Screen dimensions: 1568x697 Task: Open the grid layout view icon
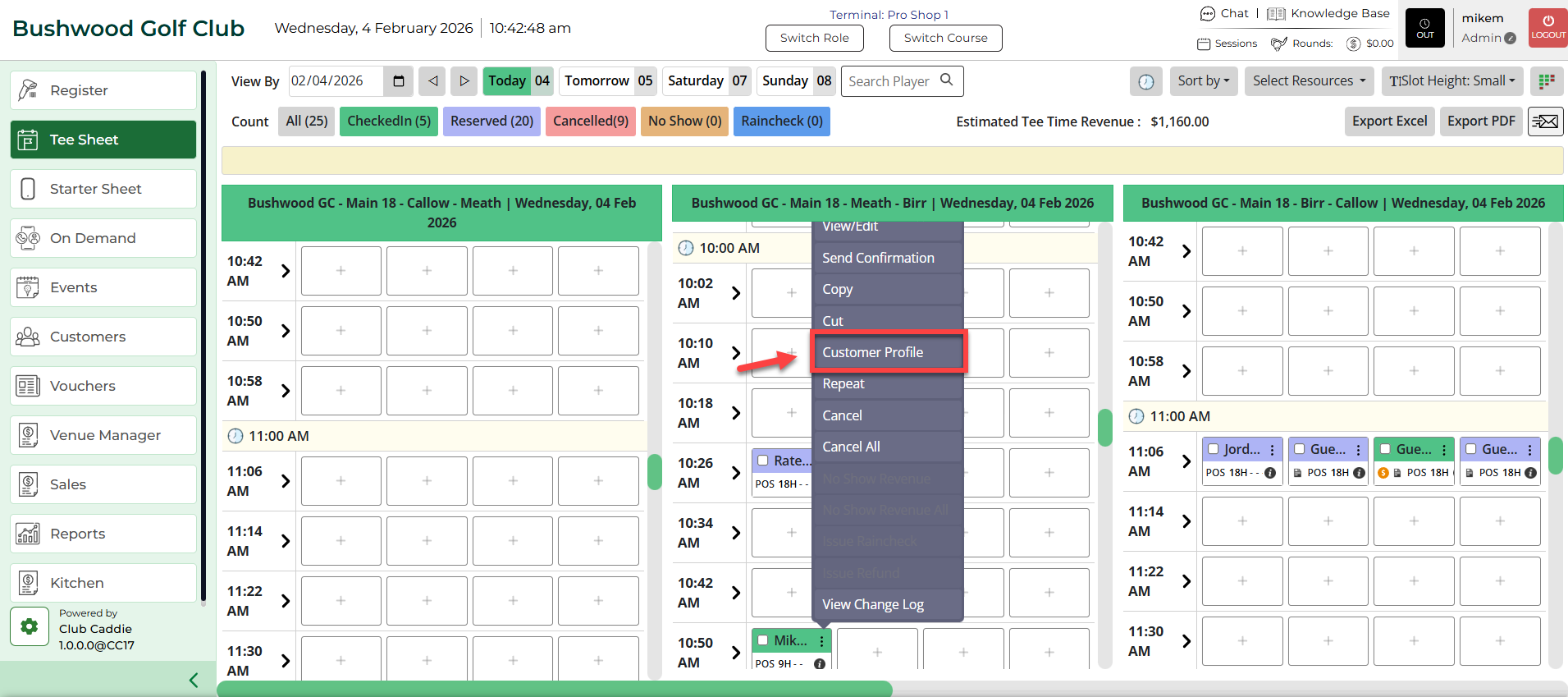coord(1547,81)
